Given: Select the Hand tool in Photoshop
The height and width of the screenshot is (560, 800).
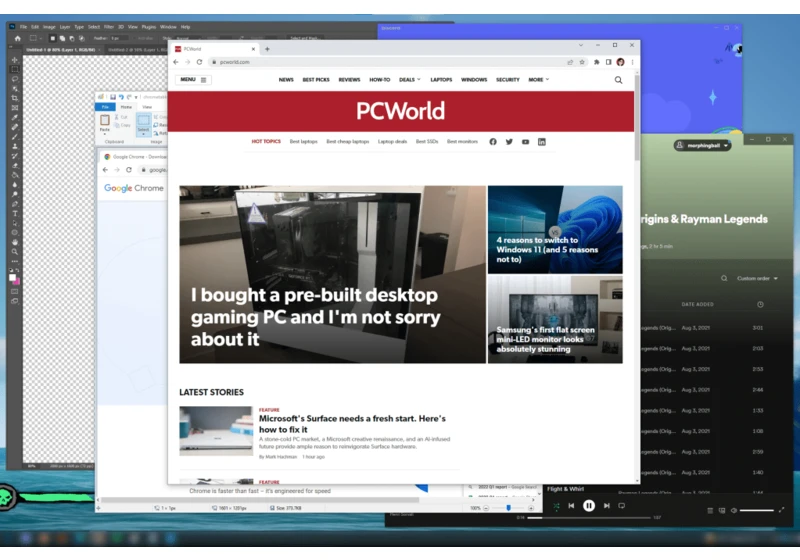Looking at the screenshot, I should coord(15,242).
